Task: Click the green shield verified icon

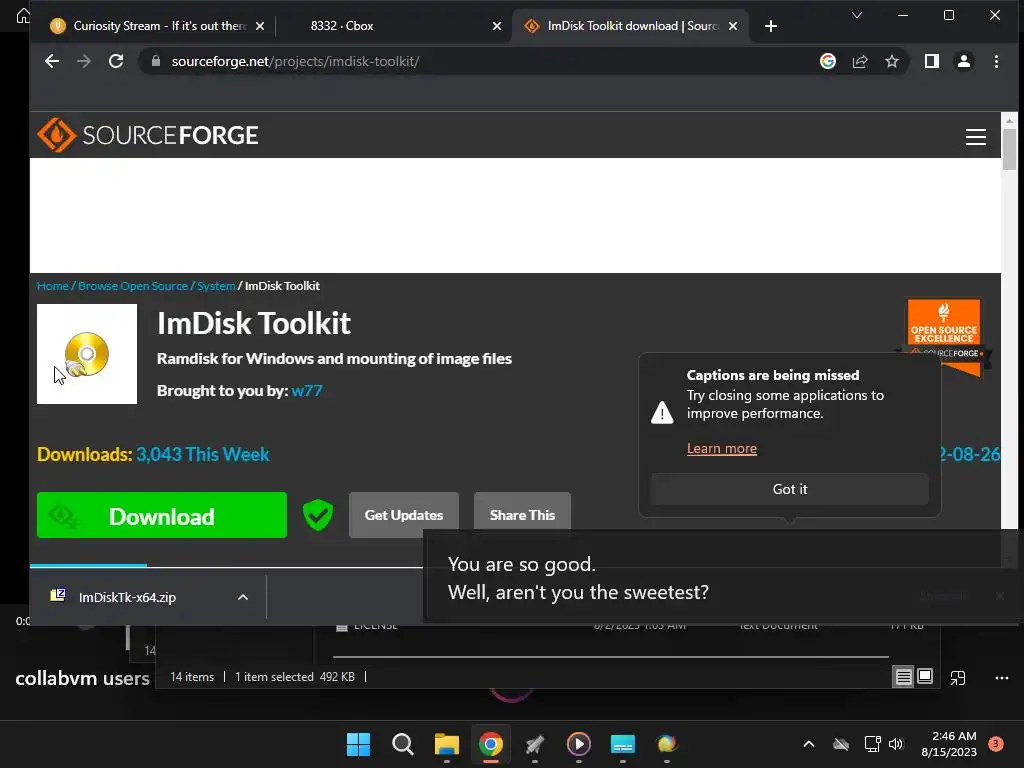Action: (318, 515)
